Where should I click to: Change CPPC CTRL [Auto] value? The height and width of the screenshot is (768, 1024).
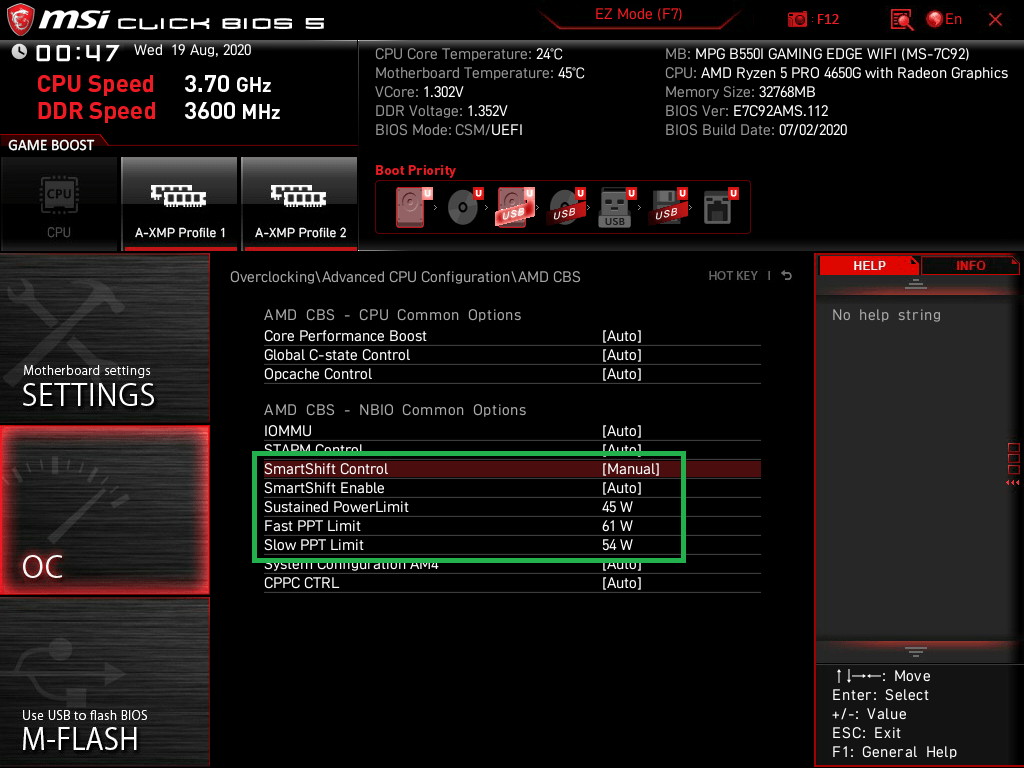(x=622, y=583)
